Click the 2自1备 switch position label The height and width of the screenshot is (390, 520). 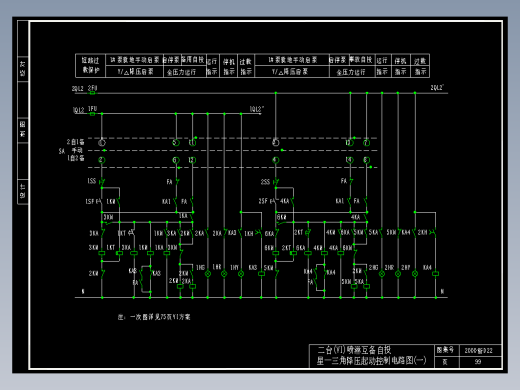coord(75,142)
